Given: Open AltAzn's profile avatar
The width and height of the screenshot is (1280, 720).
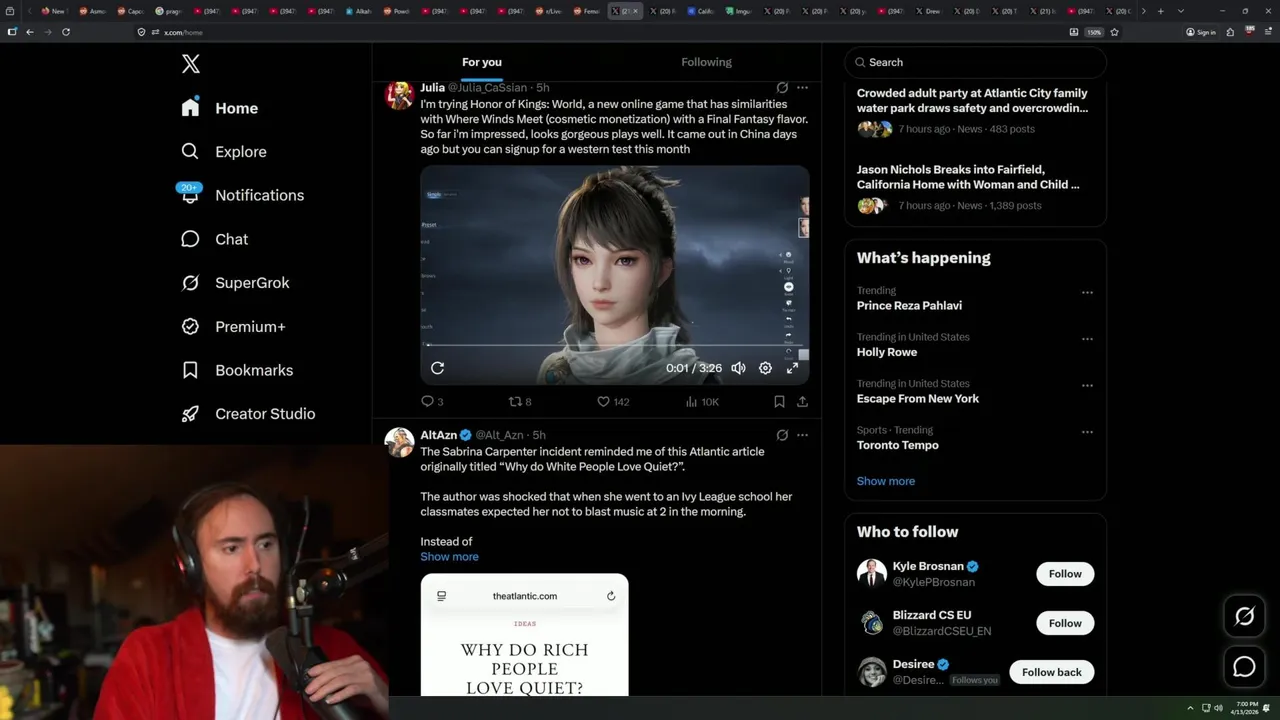Looking at the screenshot, I should [399, 442].
